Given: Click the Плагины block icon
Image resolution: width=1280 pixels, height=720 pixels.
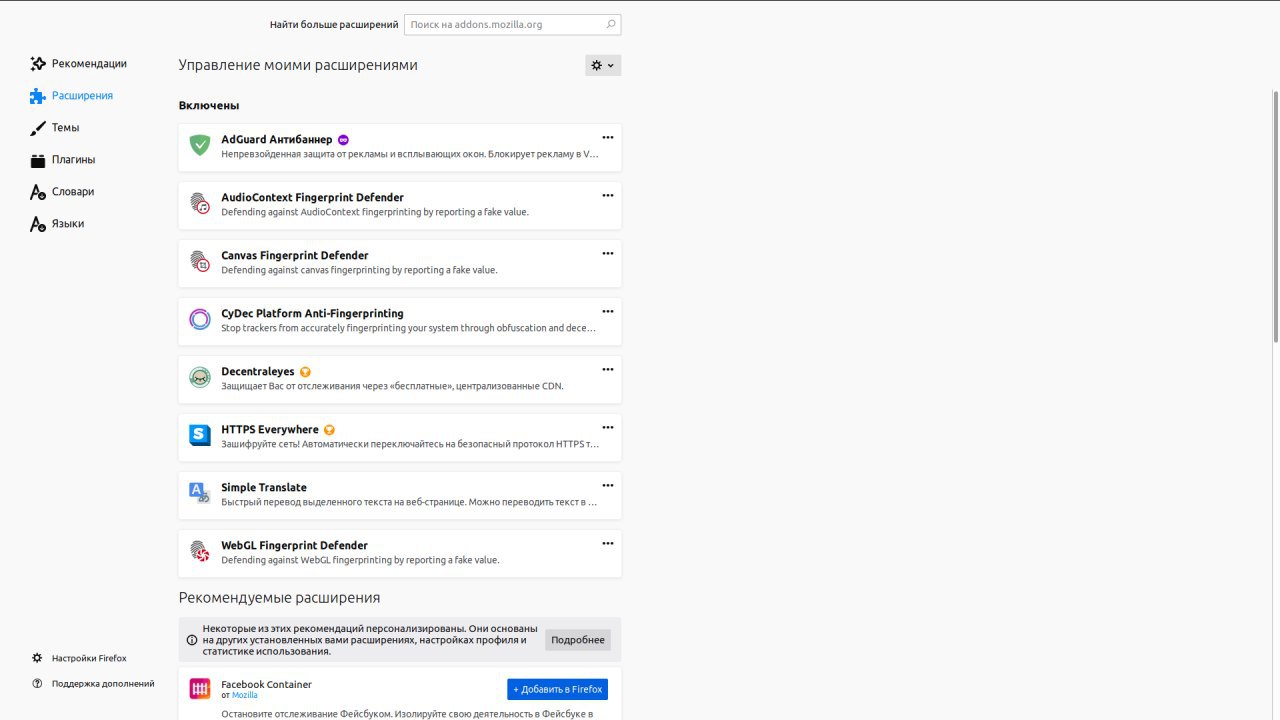Looking at the screenshot, I should 38,160.
